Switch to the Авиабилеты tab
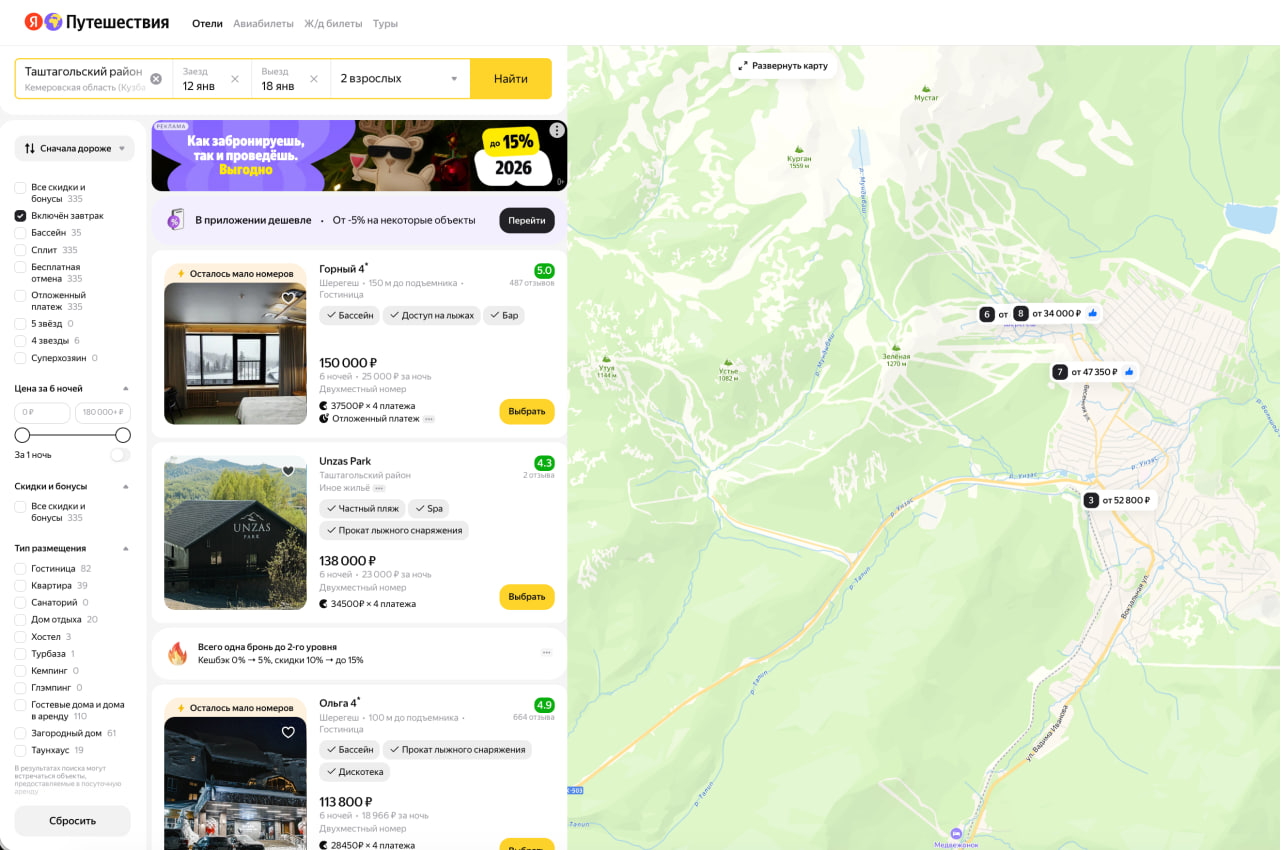The width and height of the screenshot is (1280, 850). [263, 23]
